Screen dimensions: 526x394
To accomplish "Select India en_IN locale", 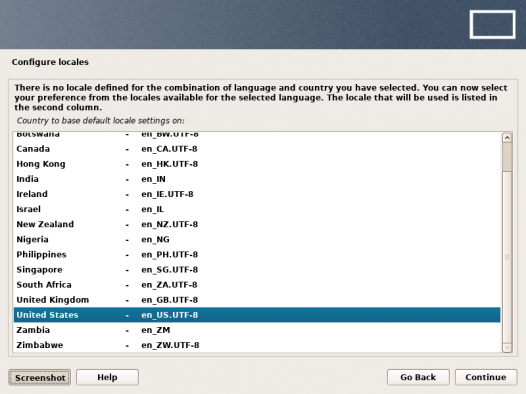I will pos(257,179).
